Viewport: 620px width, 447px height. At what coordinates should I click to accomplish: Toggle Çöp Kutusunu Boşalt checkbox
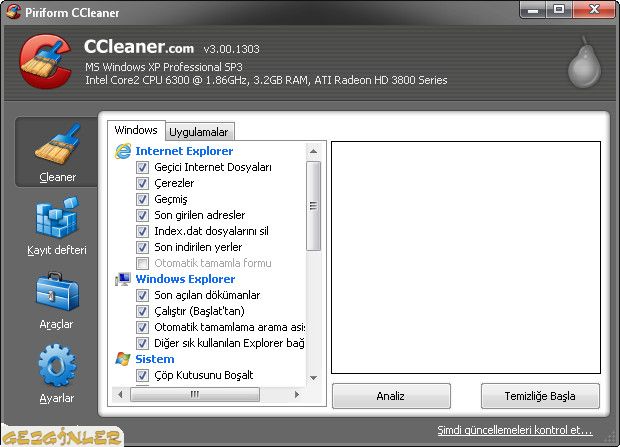click(142, 375)
